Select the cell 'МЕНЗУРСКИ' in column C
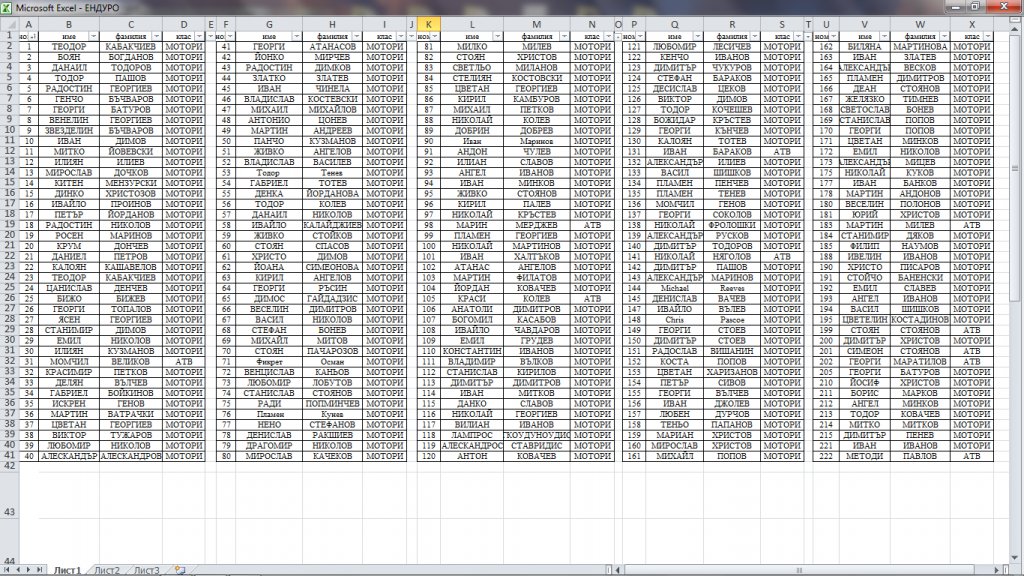1024x576 pixels. click(131, 183)
